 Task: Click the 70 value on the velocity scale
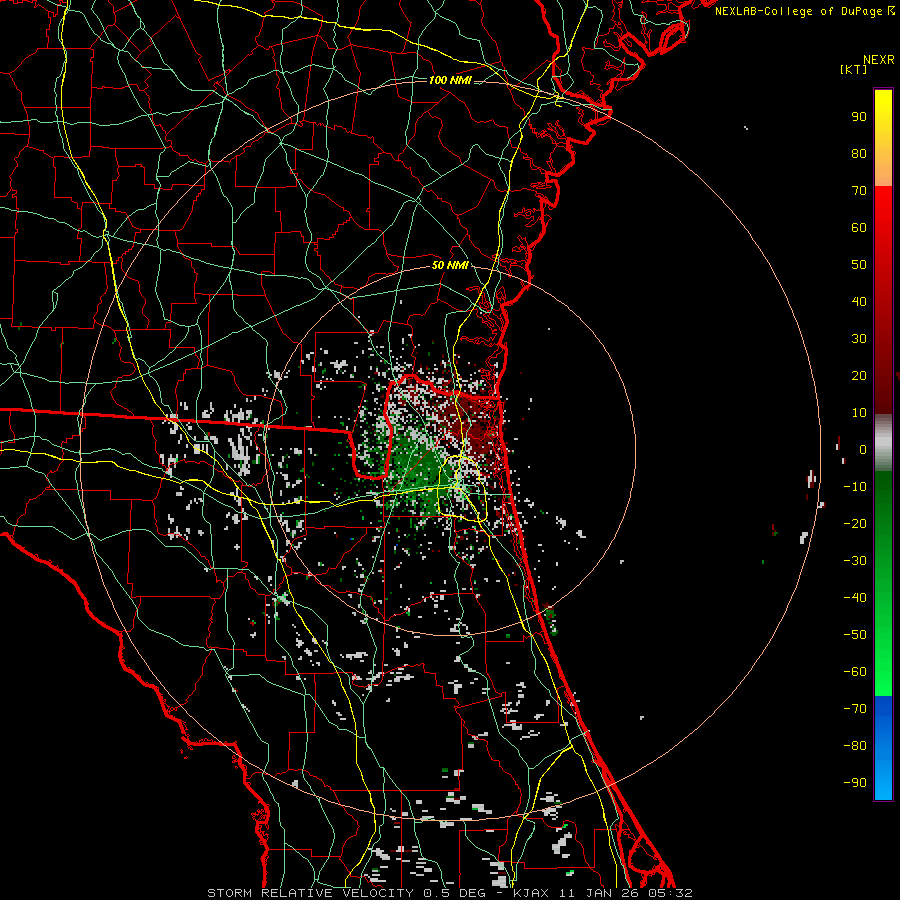click(859, 191)
